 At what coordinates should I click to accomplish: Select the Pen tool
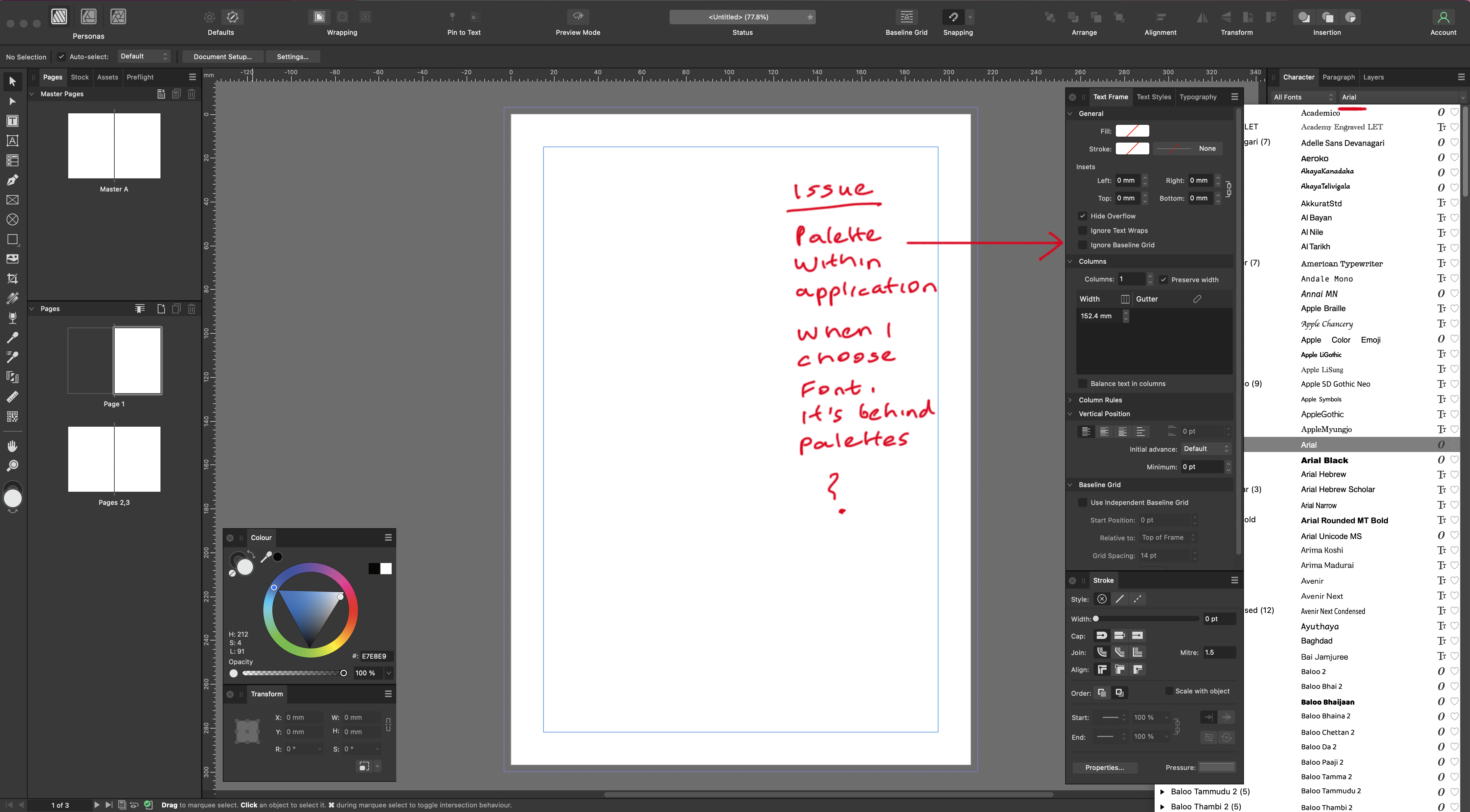tap(12, 180)
